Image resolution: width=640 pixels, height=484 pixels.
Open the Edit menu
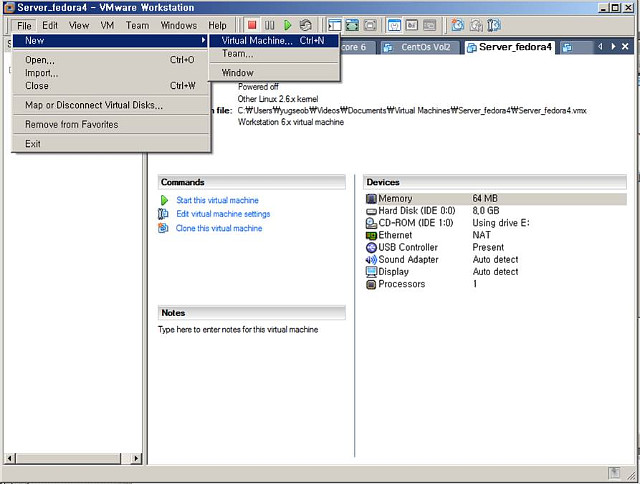[50, 26]
